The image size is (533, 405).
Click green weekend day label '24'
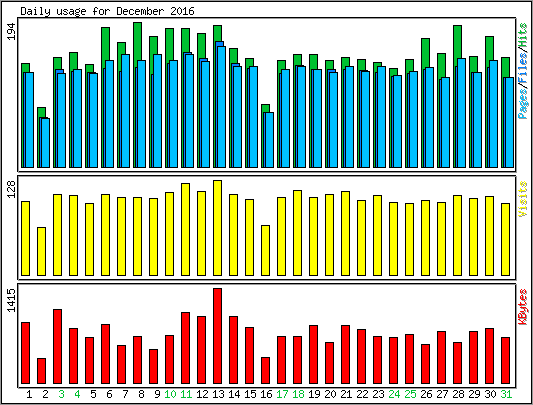coord(394,394)
